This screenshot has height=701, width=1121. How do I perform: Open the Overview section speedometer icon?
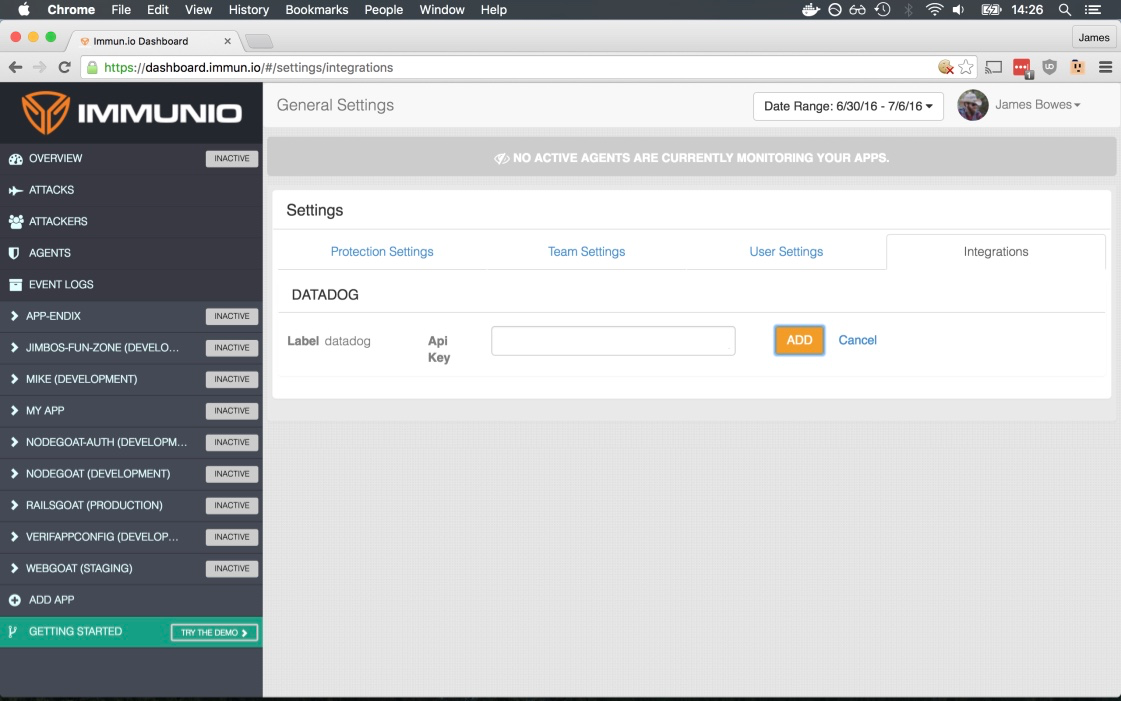[x=16, y=158]
